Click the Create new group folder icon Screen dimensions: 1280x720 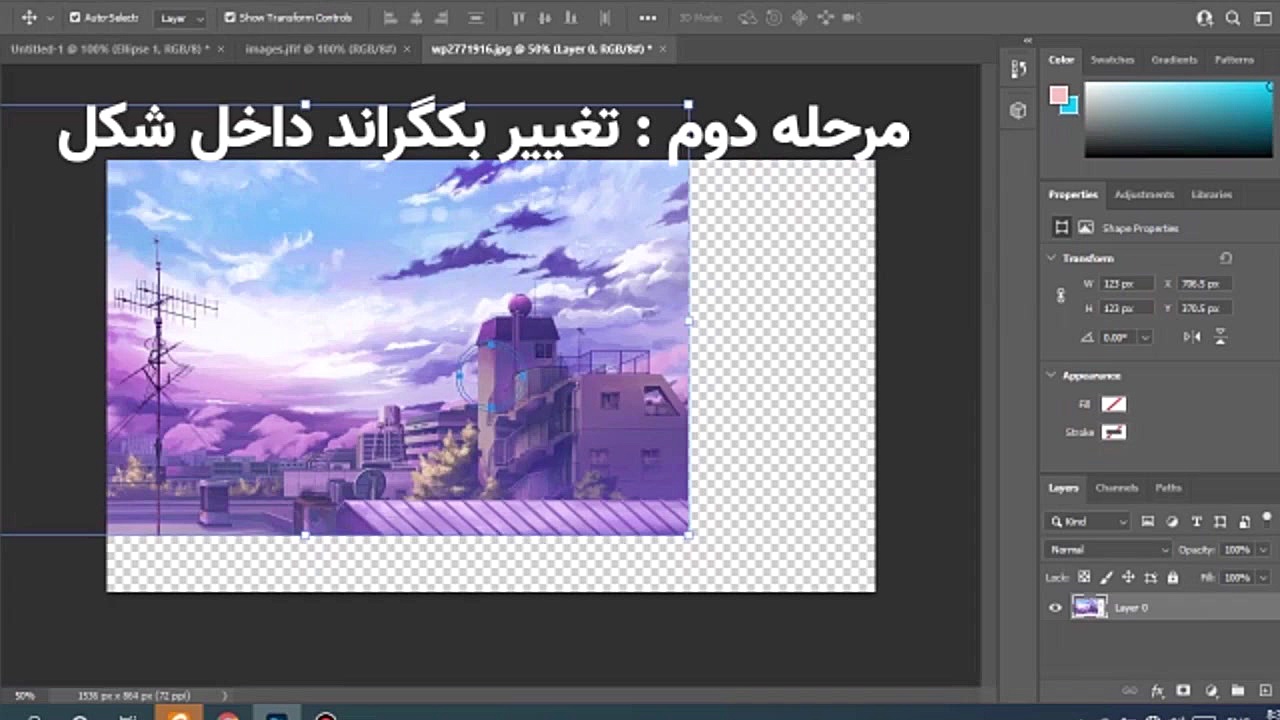pos(1238,690)
